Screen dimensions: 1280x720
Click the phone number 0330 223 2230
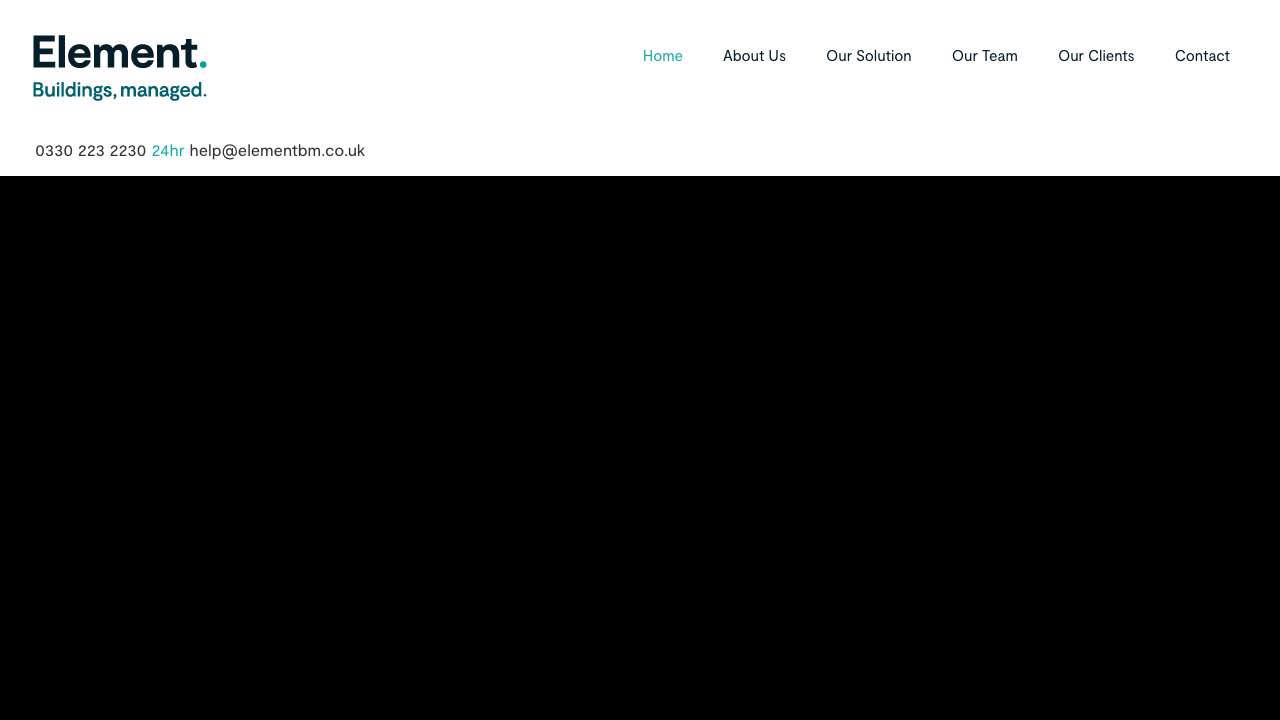coord(90,151)
